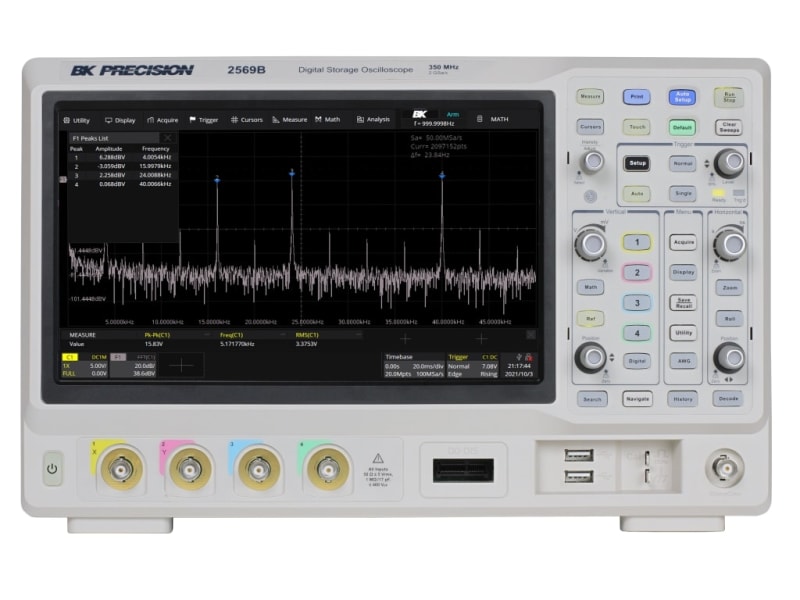Select peak row 24.0088kHz in list
800x600 pixels.
(123, 175)
